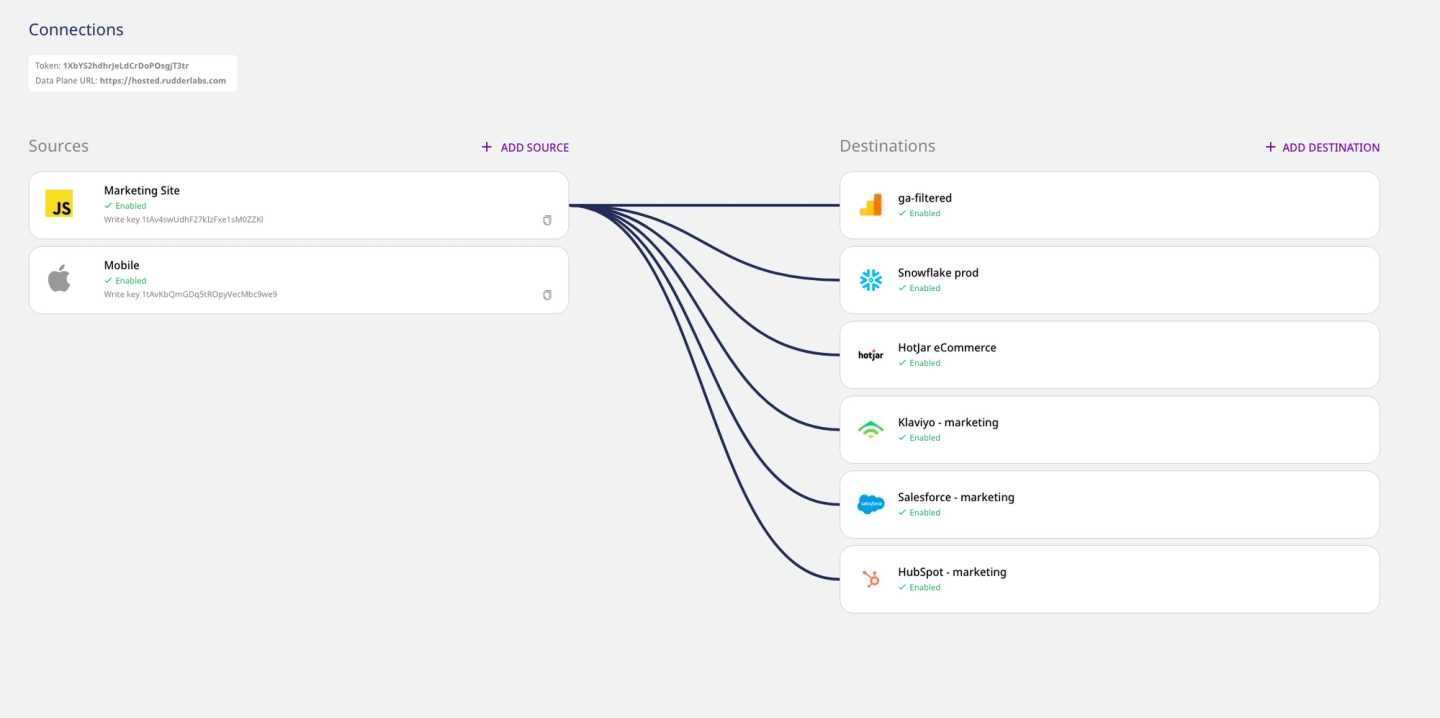Select the Google Analytics icon on ga-filtered

click(871, 204)
